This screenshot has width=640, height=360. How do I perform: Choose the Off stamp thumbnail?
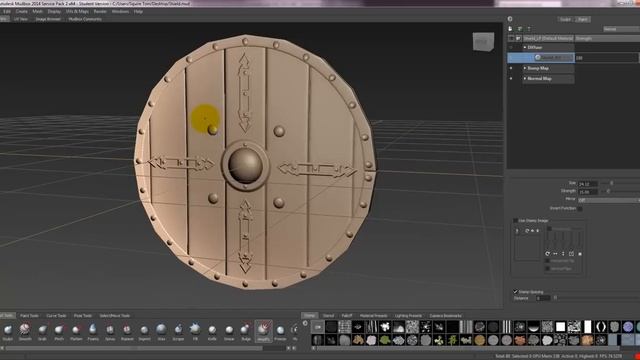(318, 327)
